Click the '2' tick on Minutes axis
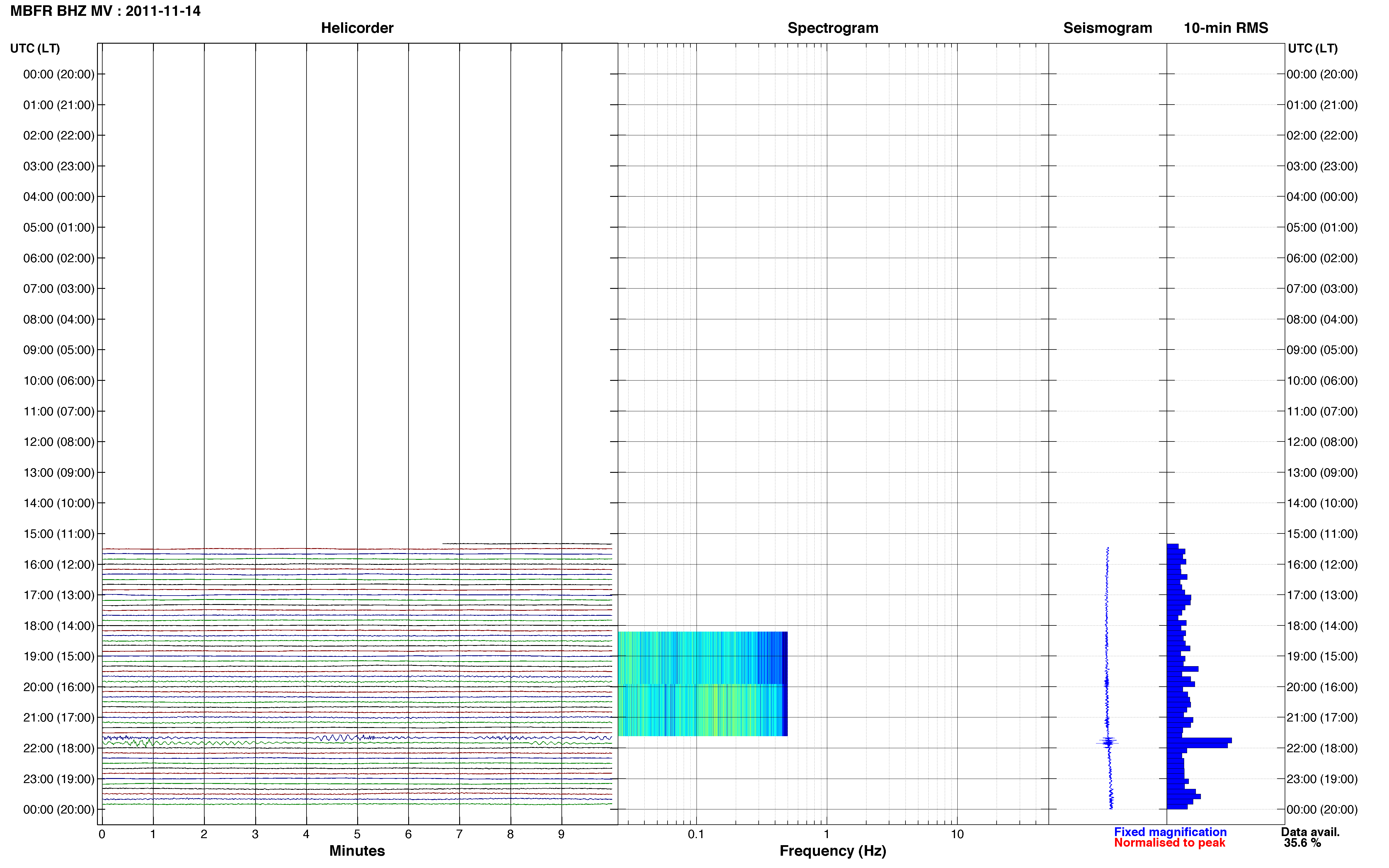The height and width of the screenshot is (868, 1389). [204, 835]
